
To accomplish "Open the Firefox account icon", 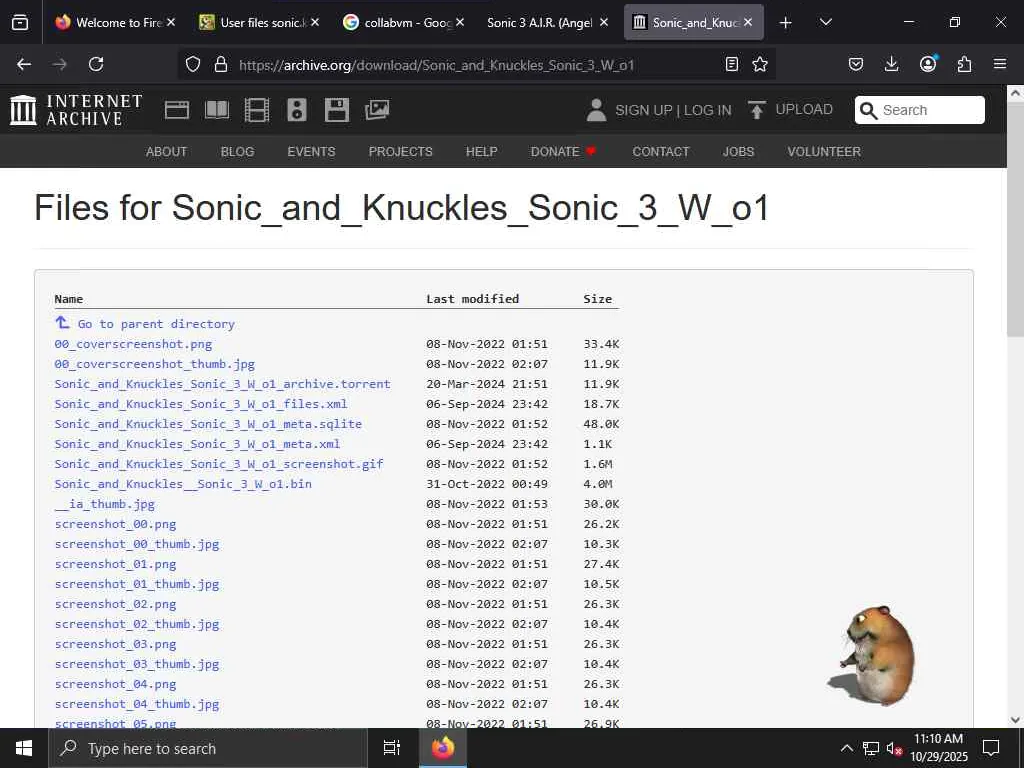I will 928,63.
